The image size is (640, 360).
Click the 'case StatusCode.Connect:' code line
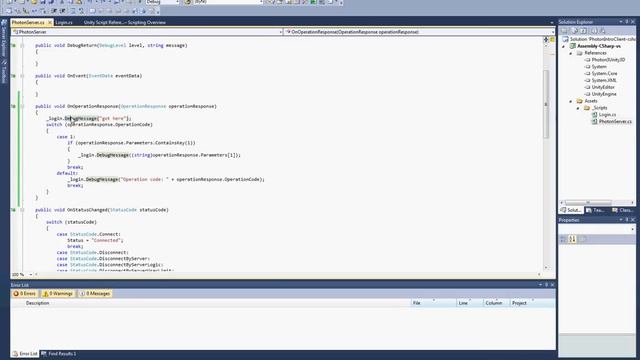(89, 234)
